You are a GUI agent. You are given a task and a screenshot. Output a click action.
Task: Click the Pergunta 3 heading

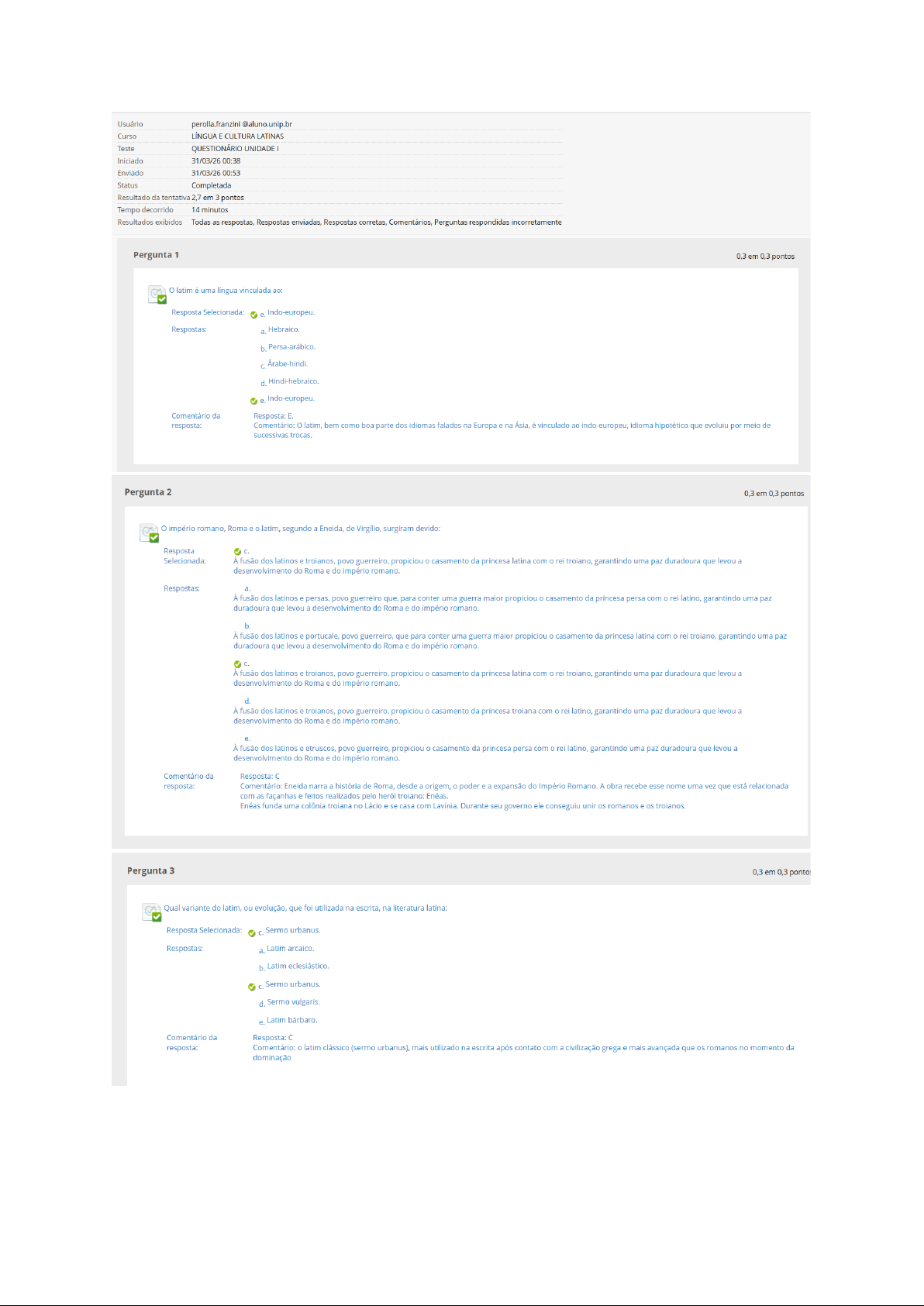tap(150, 871)
